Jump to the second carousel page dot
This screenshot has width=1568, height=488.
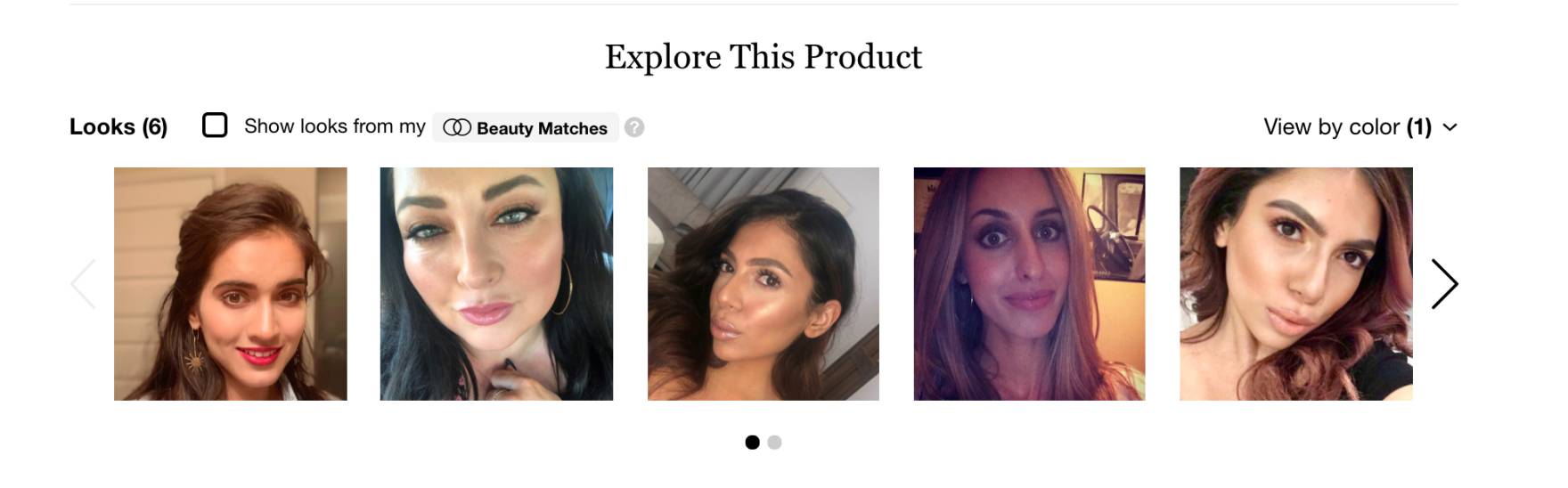pyautogui.click(x=774, y=442)
